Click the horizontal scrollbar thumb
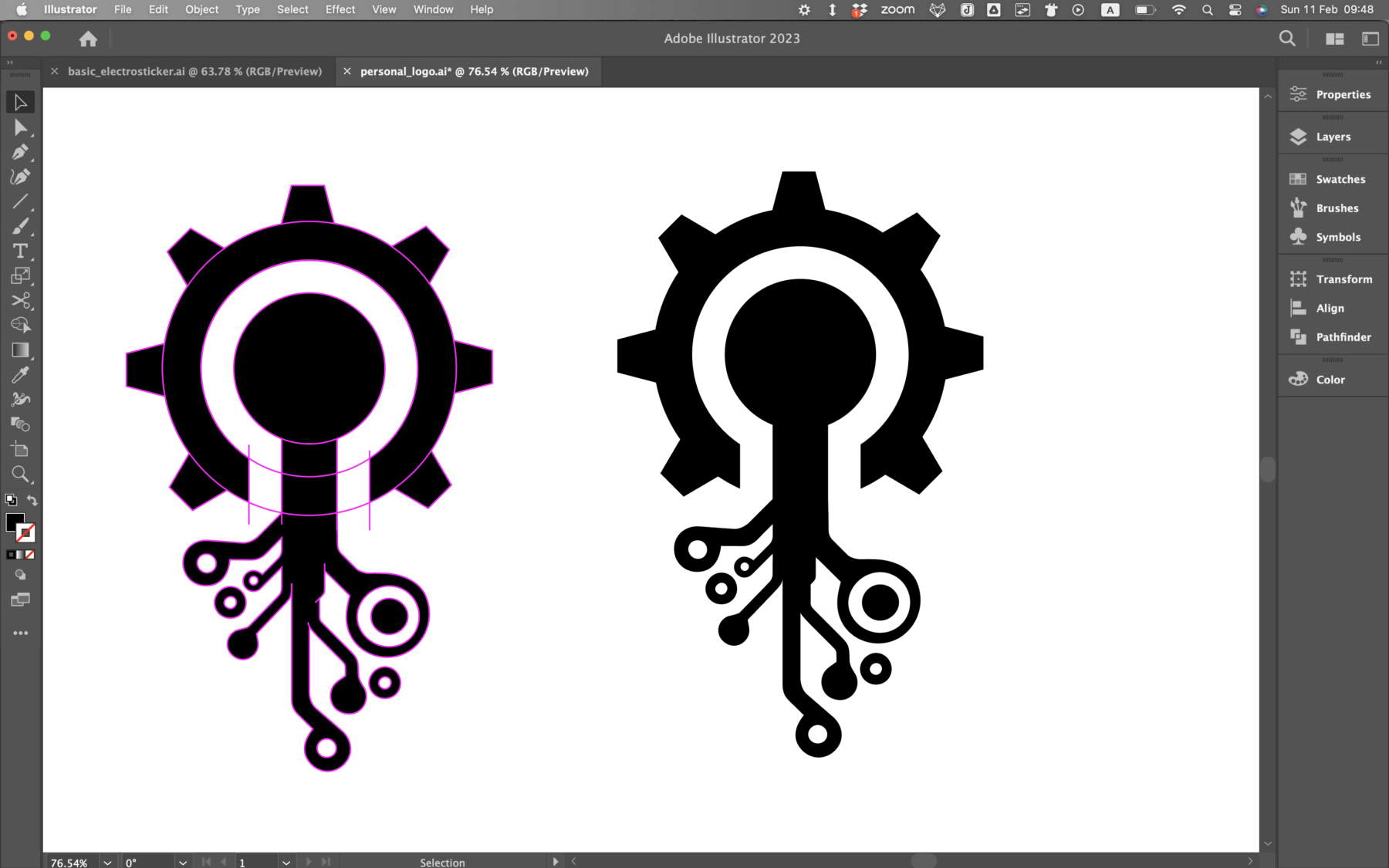 tap(924, 860)
